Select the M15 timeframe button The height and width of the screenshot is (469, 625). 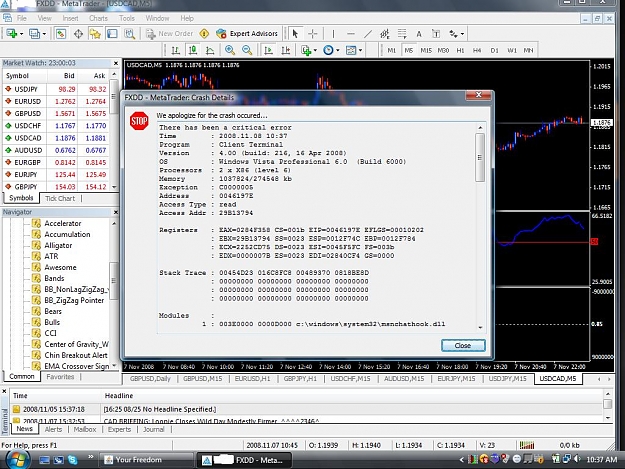(426, 50)
